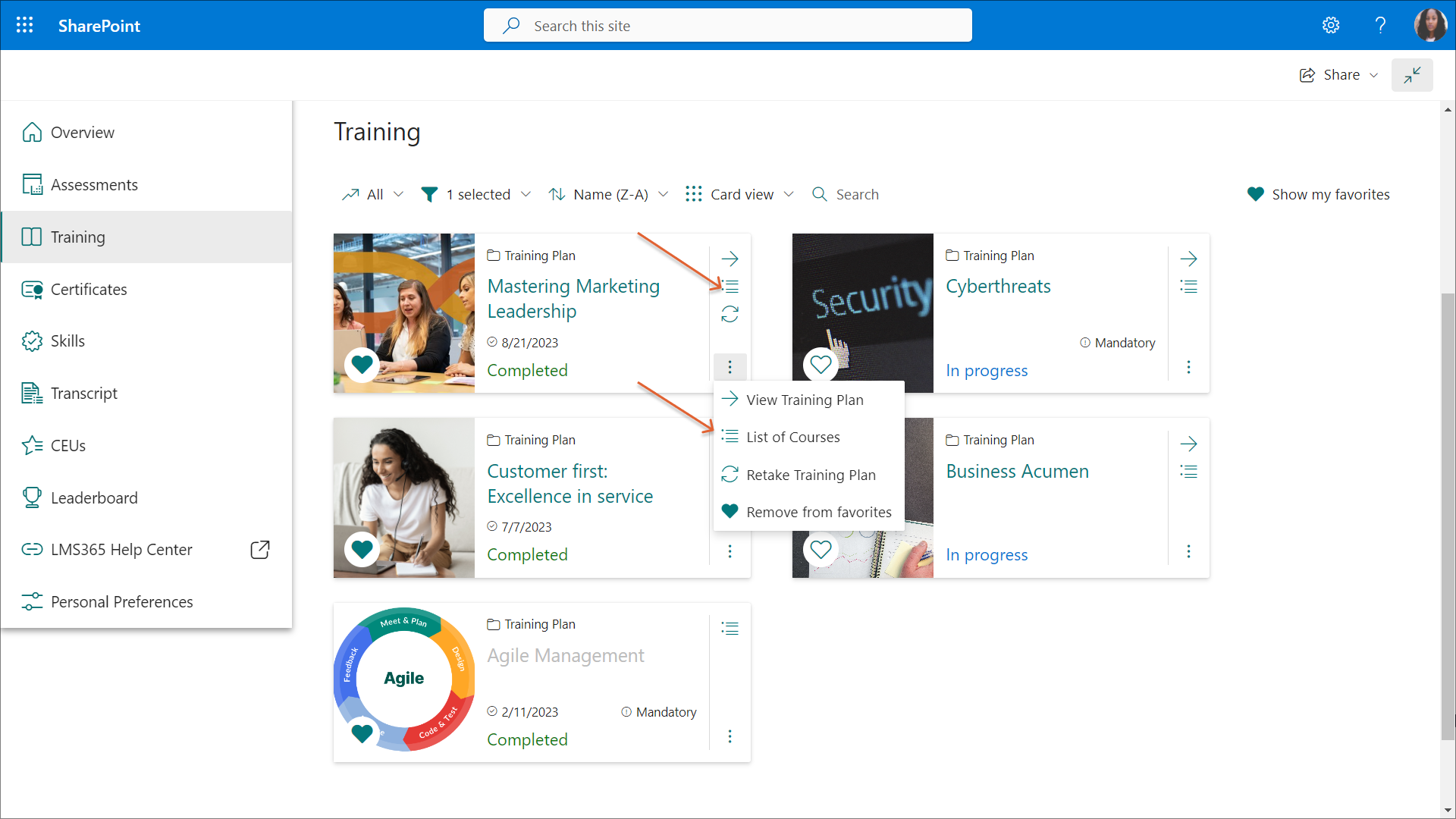
Task: Click arrow icon on Business Acumen card
Action: pyautogui.click(x=1188, y=444)
